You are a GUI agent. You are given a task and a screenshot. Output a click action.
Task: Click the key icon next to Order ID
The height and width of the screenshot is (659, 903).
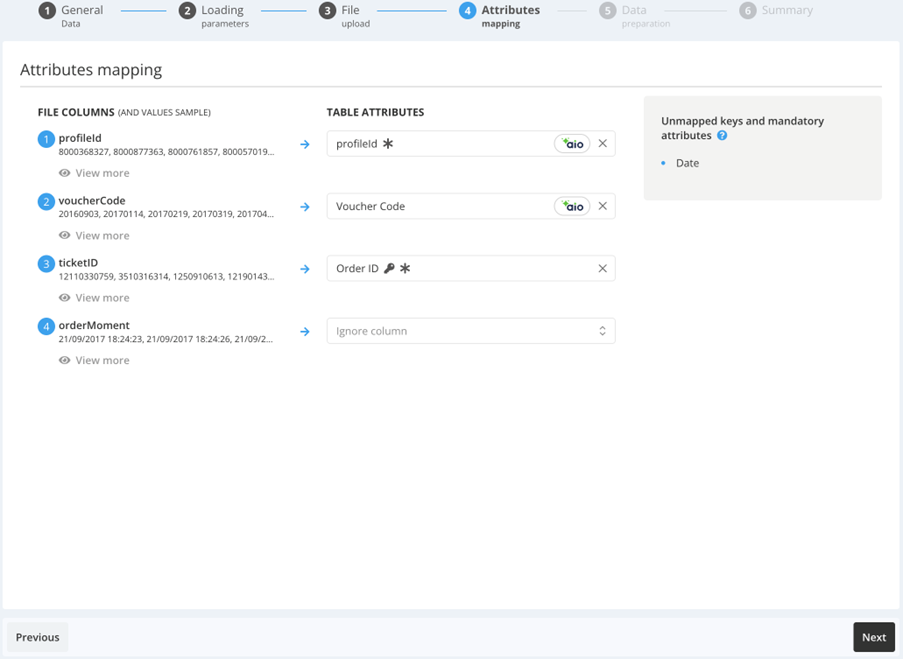point(389,268)
